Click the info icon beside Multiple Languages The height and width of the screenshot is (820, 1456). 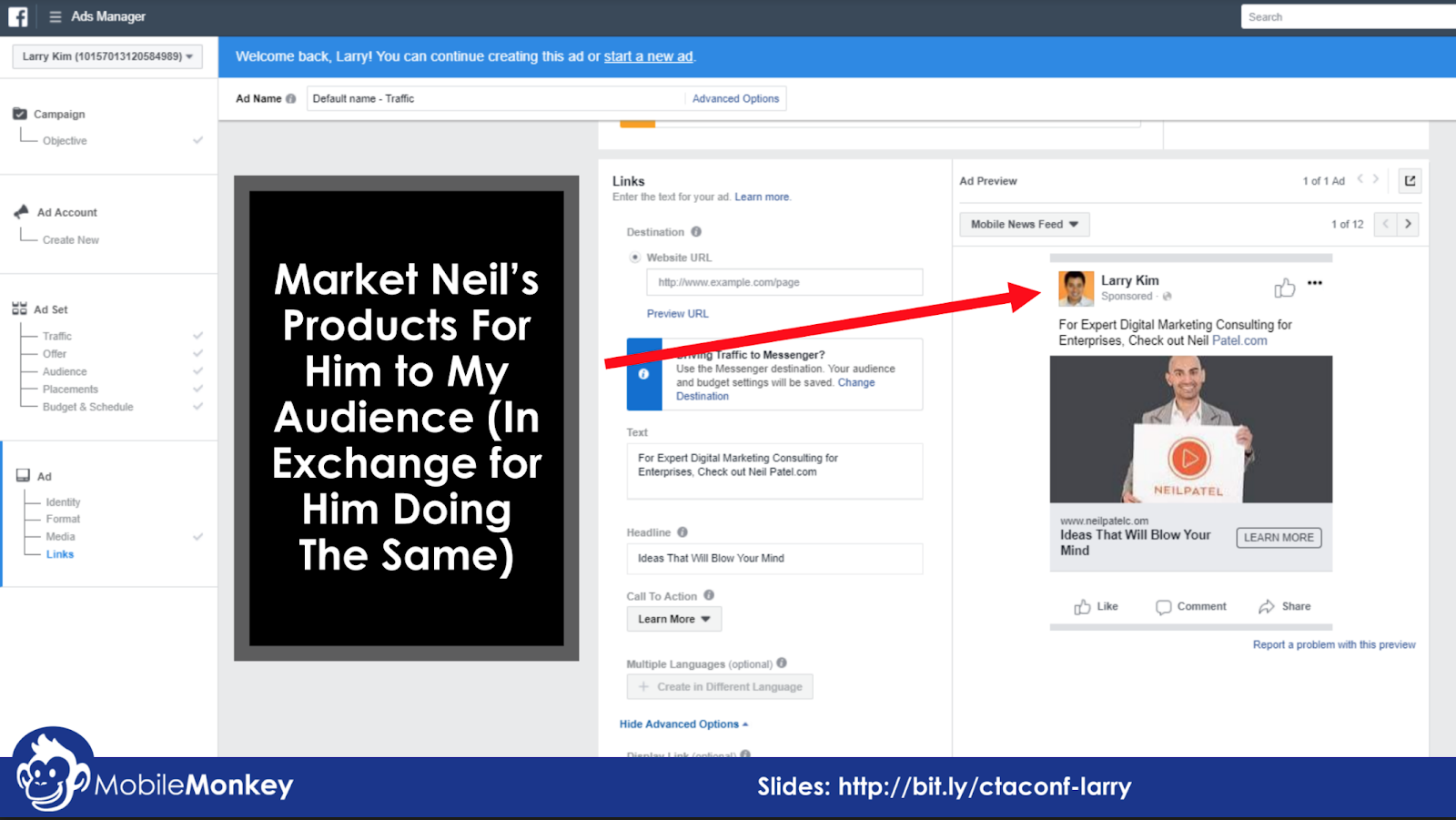click(x=782, y=663)
